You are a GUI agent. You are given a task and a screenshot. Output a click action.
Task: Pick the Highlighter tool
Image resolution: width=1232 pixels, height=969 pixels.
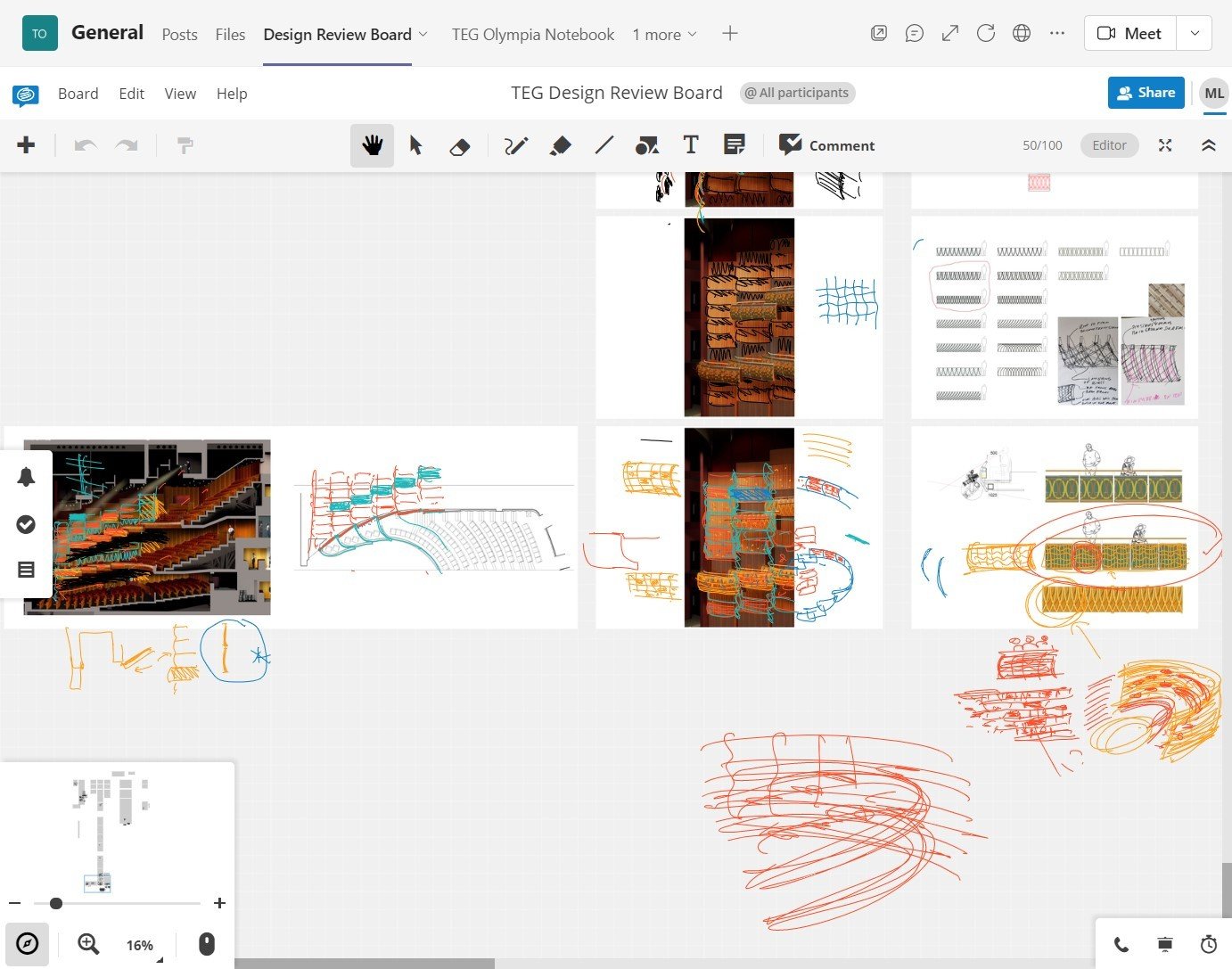point(560,145)
